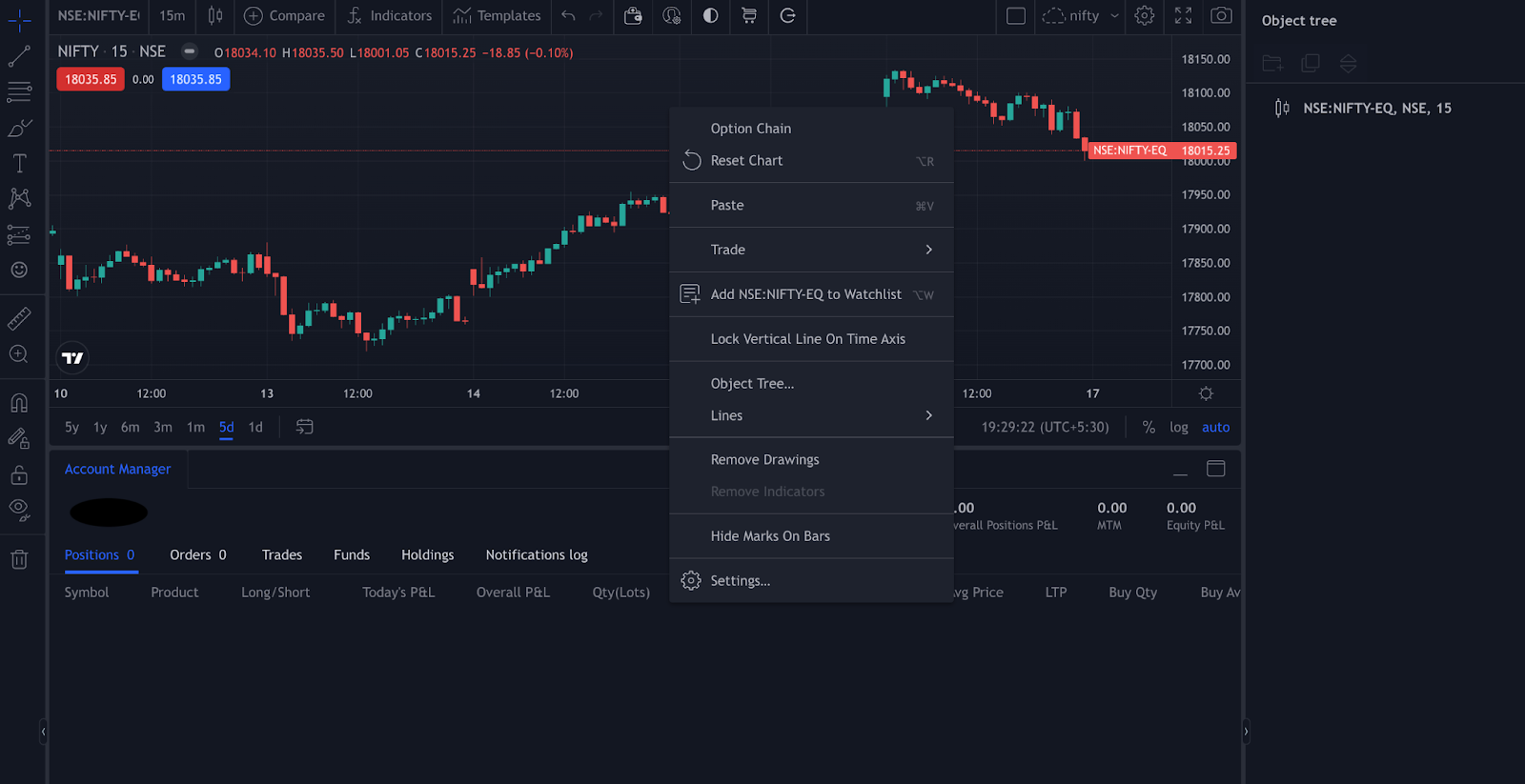Open the emoji icons tool
This screenshot has width=1525, height=784.
pyautogui.click(x=19, y=271)
